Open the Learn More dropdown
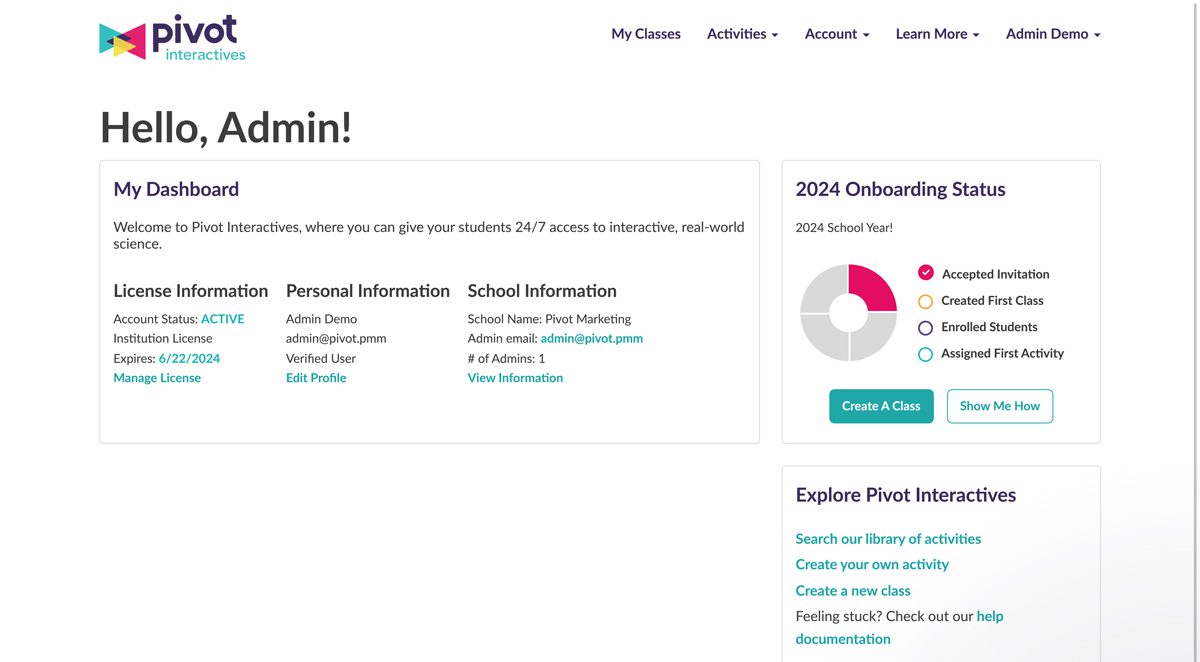1200x662 pixels. (937, 34)
